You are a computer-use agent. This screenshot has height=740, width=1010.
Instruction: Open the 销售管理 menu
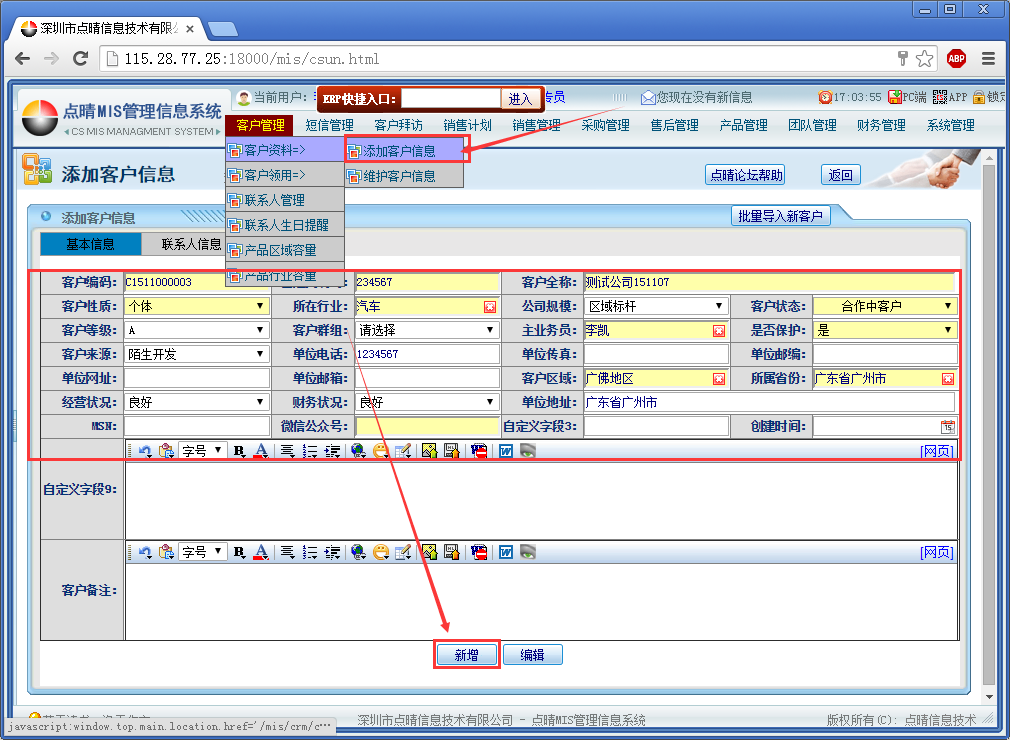coord(536,125)
